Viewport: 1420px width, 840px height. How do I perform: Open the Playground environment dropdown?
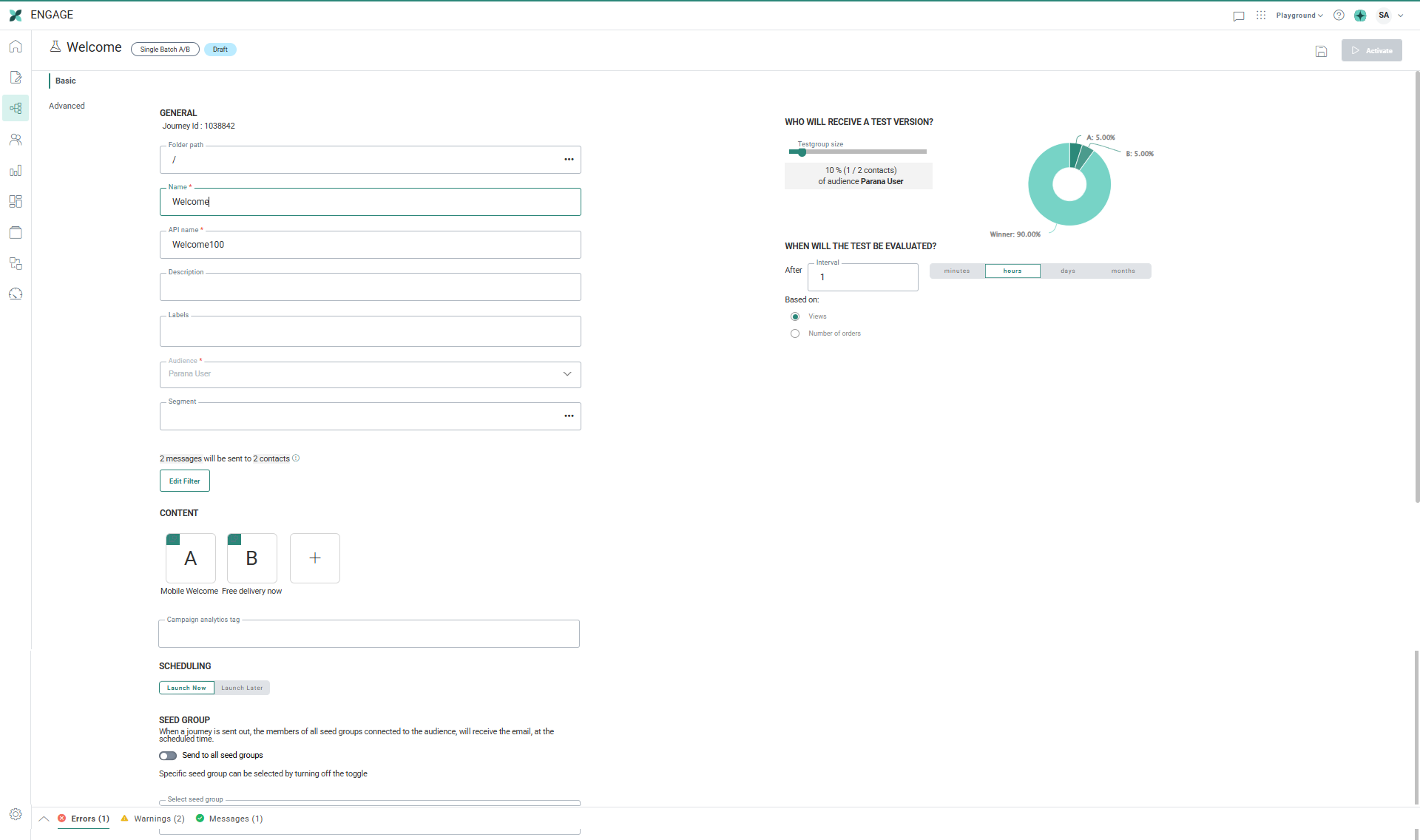pyautogui.click(x=1299, y=16)
